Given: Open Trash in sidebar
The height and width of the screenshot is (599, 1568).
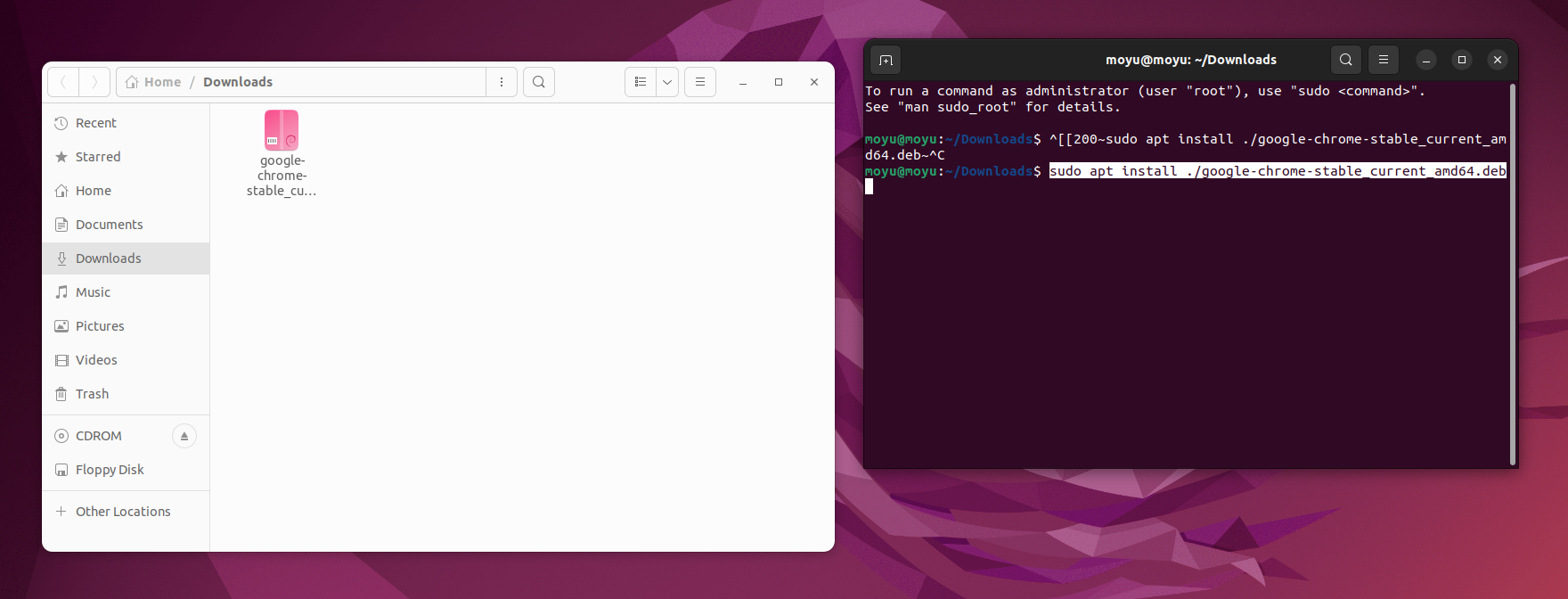Looking at the screenshot, I should pyautogui.click(x=126, y=394).
